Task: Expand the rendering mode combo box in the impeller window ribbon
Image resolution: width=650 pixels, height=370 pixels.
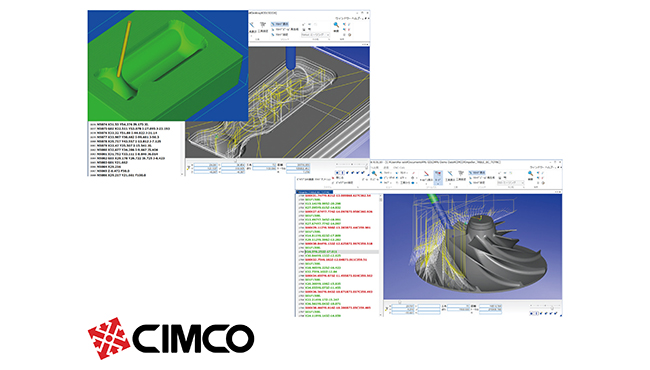Action: (x=511, y=182)
